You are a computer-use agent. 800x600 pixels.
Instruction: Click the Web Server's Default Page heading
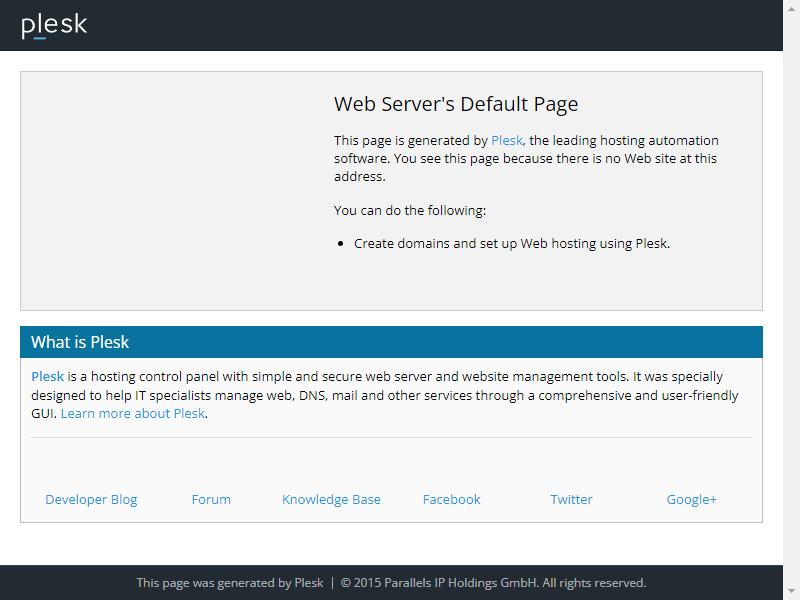click(456, 104)
